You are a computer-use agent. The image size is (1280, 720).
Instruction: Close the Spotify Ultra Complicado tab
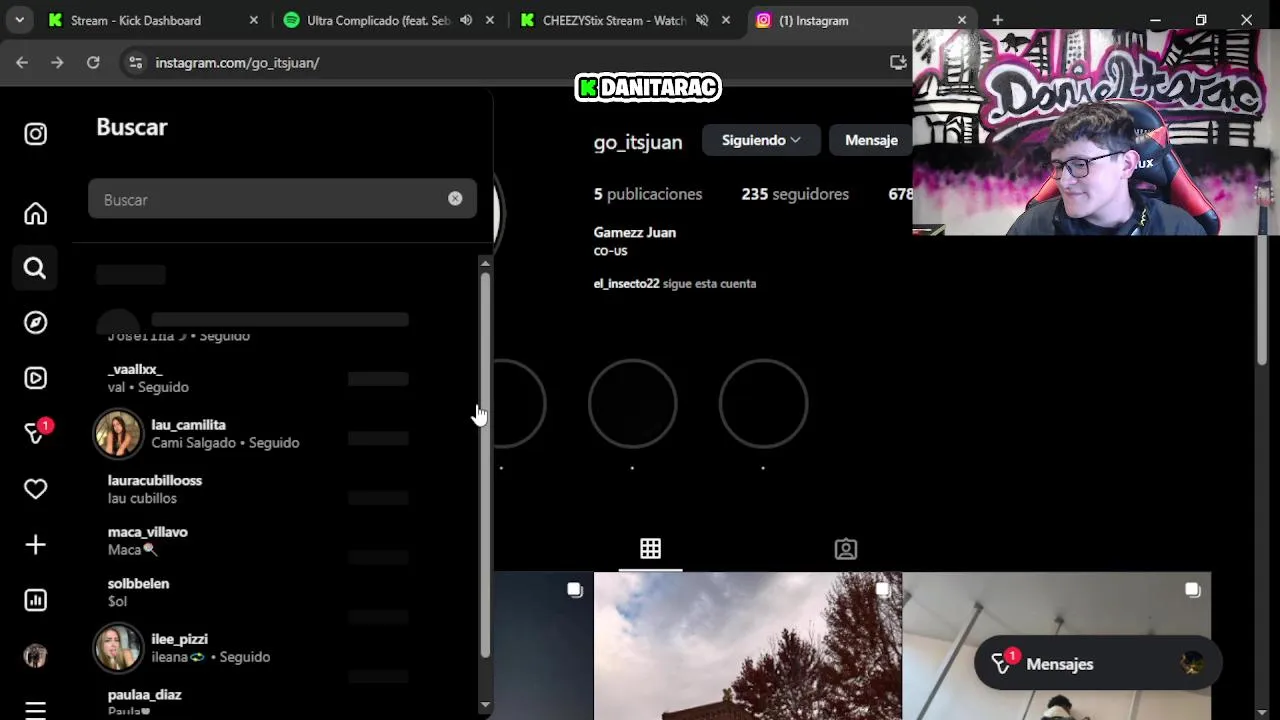coord(490,20)
